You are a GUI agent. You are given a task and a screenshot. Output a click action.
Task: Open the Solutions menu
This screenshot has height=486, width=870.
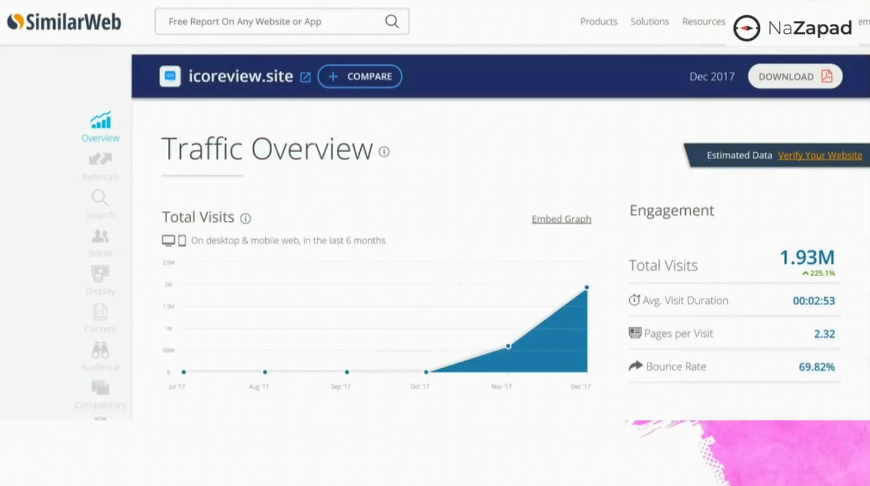point(649,22)
